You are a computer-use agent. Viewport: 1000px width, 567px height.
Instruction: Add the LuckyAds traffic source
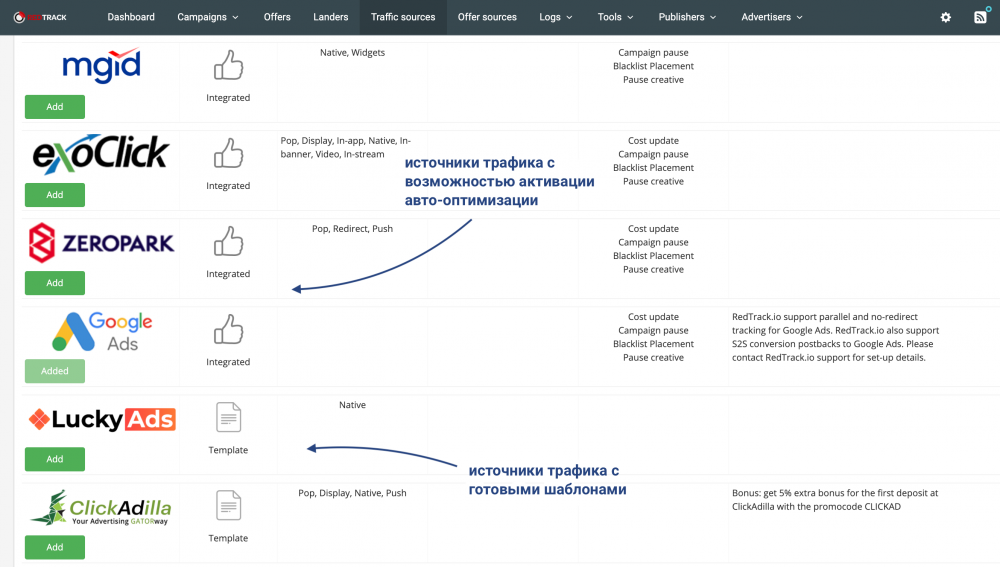click(x=55, y=459)
